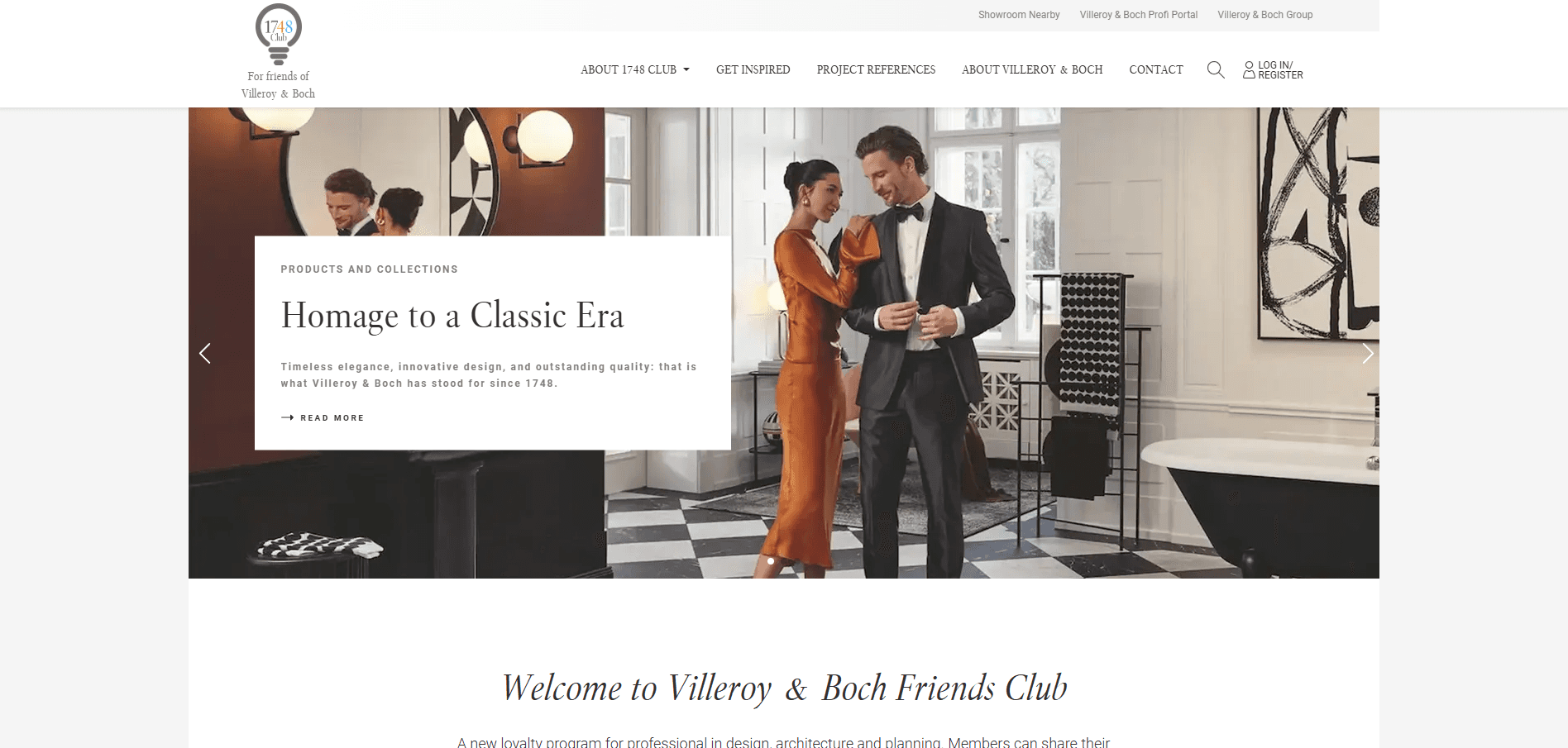Image resolution: width=1568 pixels, height=748 pixels.
Task: Click the Log In / Register link
Action: pos(1280,70)
